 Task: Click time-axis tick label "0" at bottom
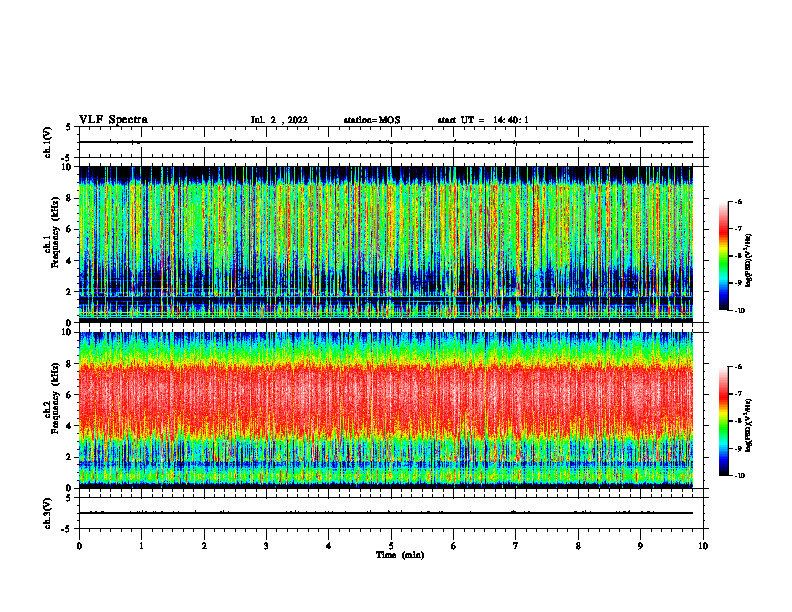pyautogui.click(x=79, y=546)
